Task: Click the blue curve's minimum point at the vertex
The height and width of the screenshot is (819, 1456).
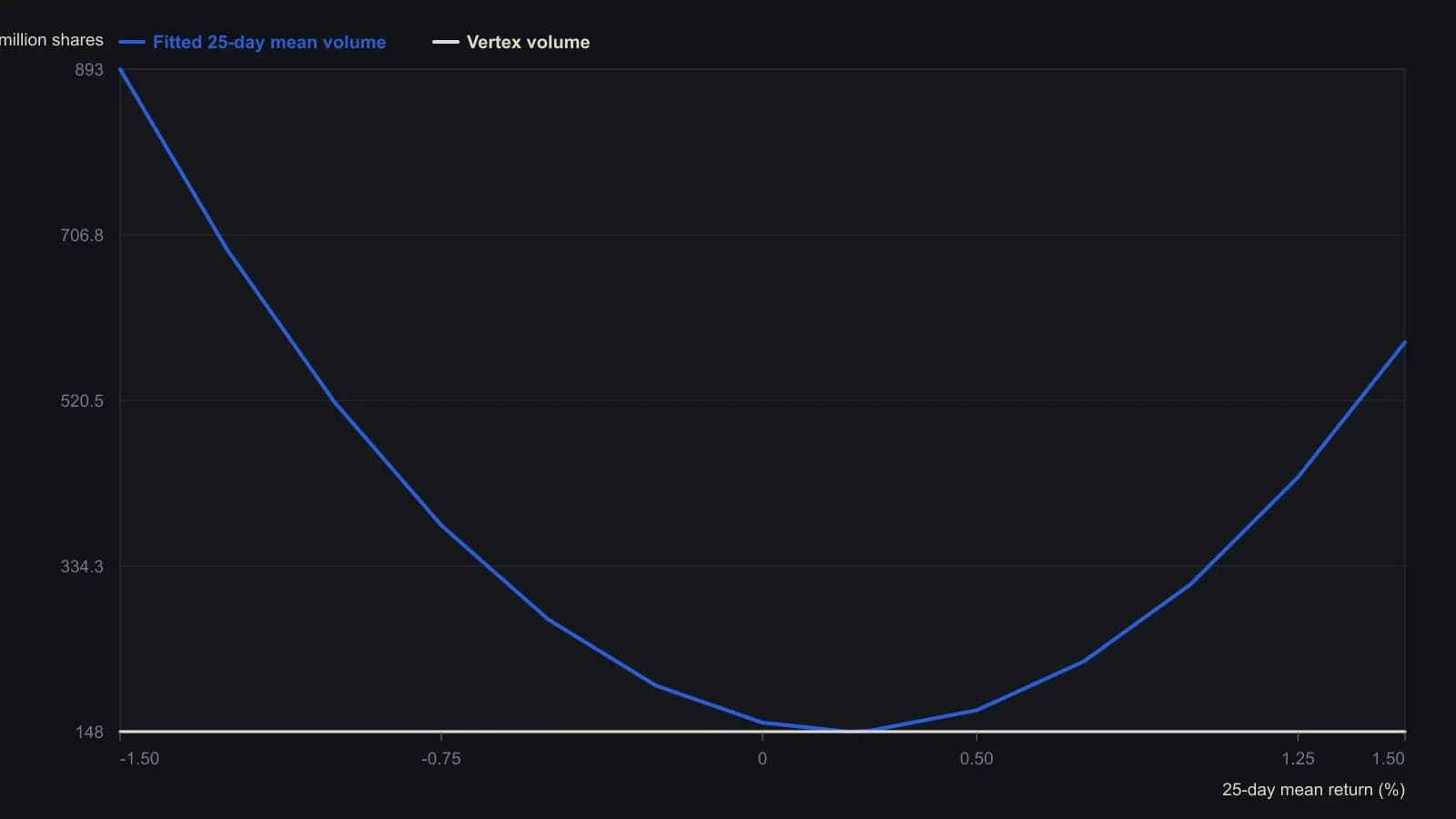Action: (x=858, y=730)
